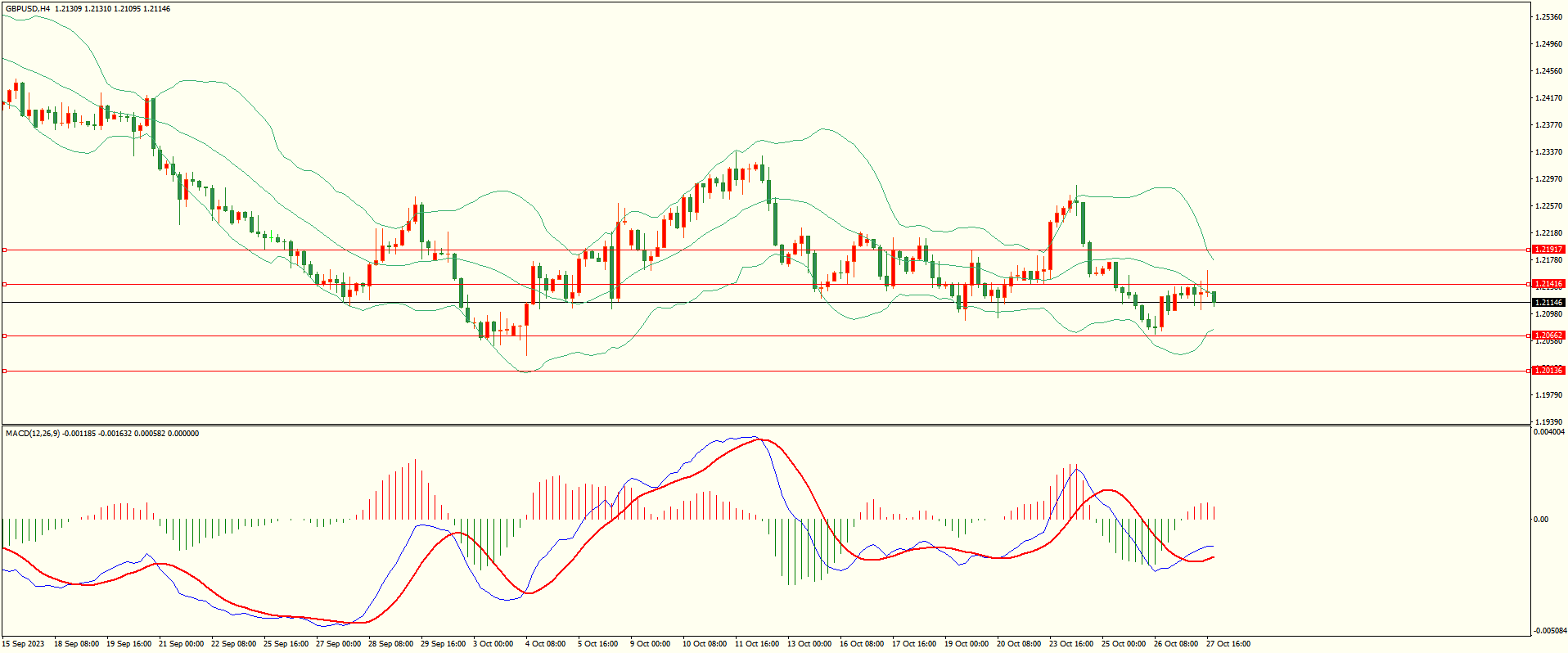Click the 25 Oct 00:00 time label
The height and width of the screenshot is (653, 1568).
(1124, 644)
